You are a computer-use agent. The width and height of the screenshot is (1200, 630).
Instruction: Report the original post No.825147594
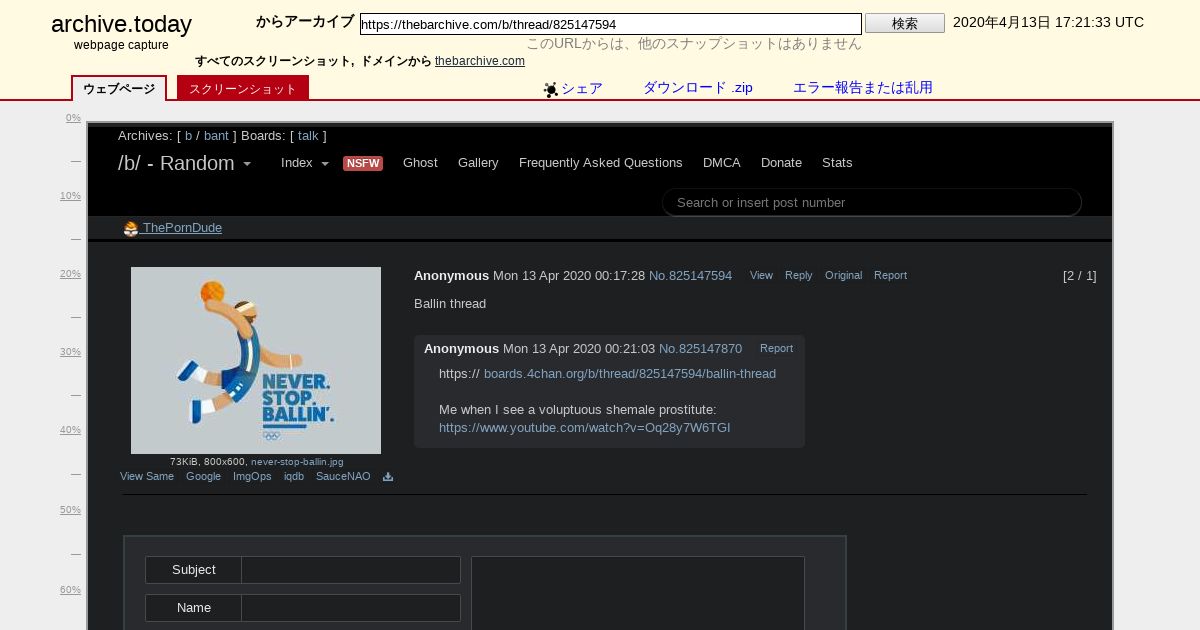[x=890, y=276]
